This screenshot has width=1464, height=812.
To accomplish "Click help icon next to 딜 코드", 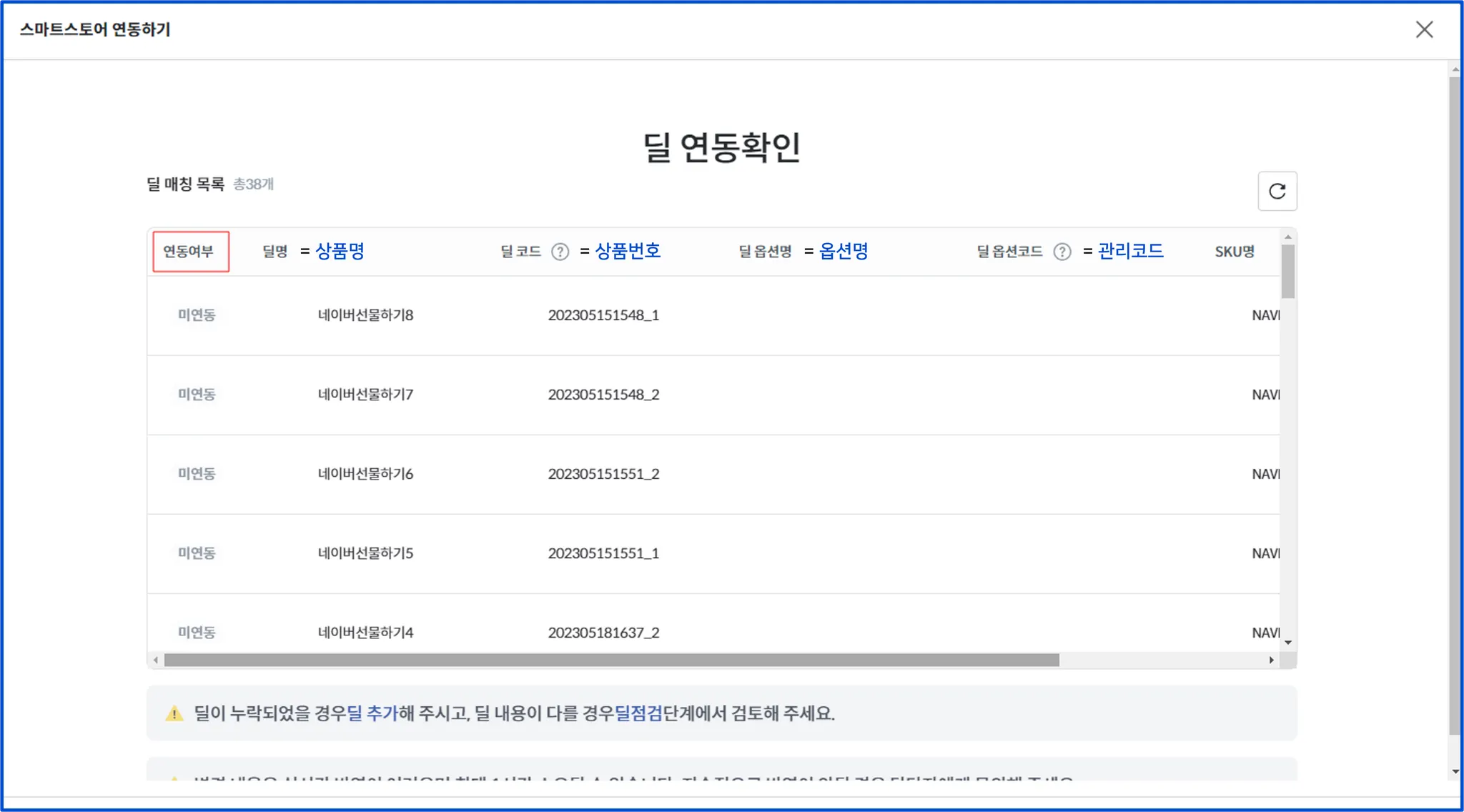I will tap(560, 252).
